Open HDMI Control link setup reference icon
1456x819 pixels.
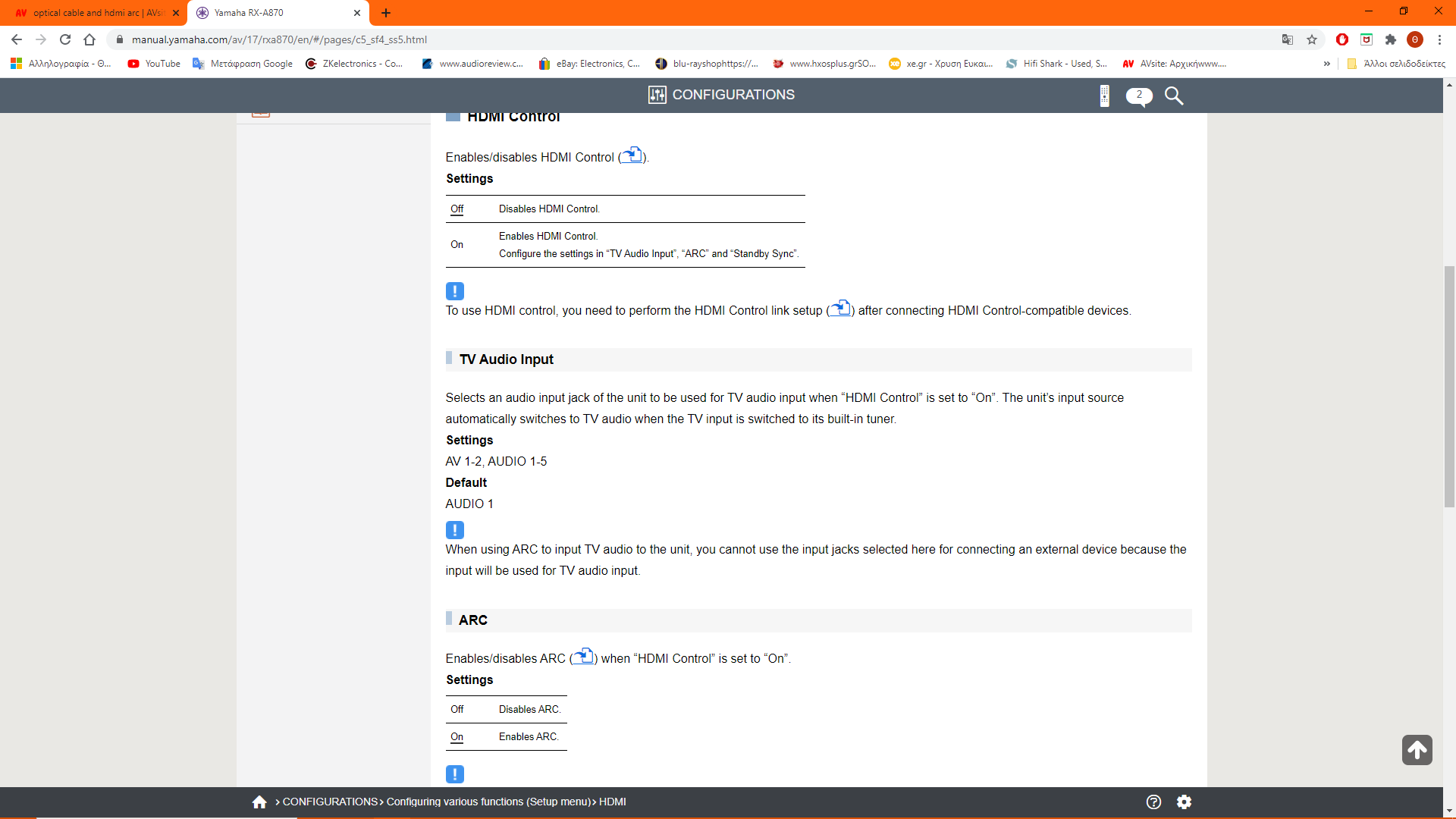(x=839, y=309)
